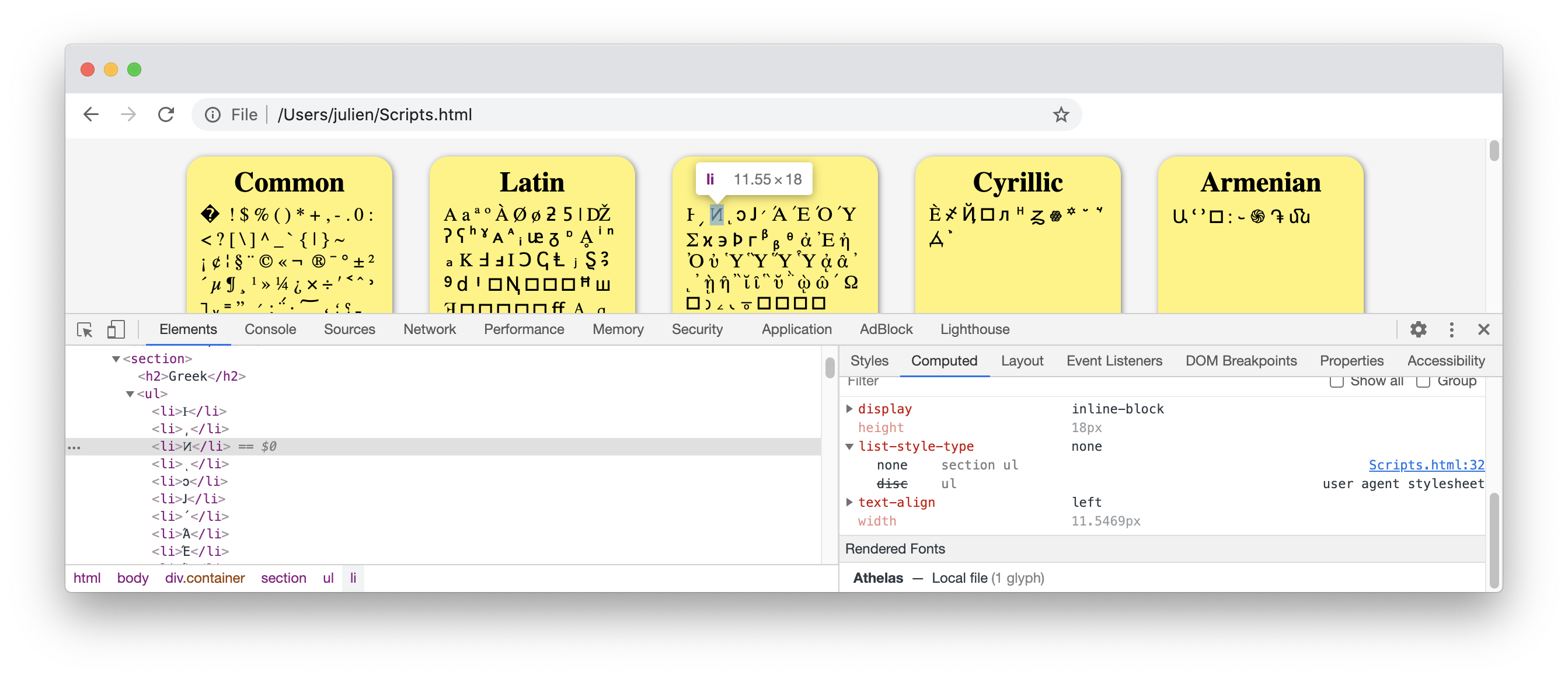
Task: Click the inspect element picker icon
Action: 85,329
